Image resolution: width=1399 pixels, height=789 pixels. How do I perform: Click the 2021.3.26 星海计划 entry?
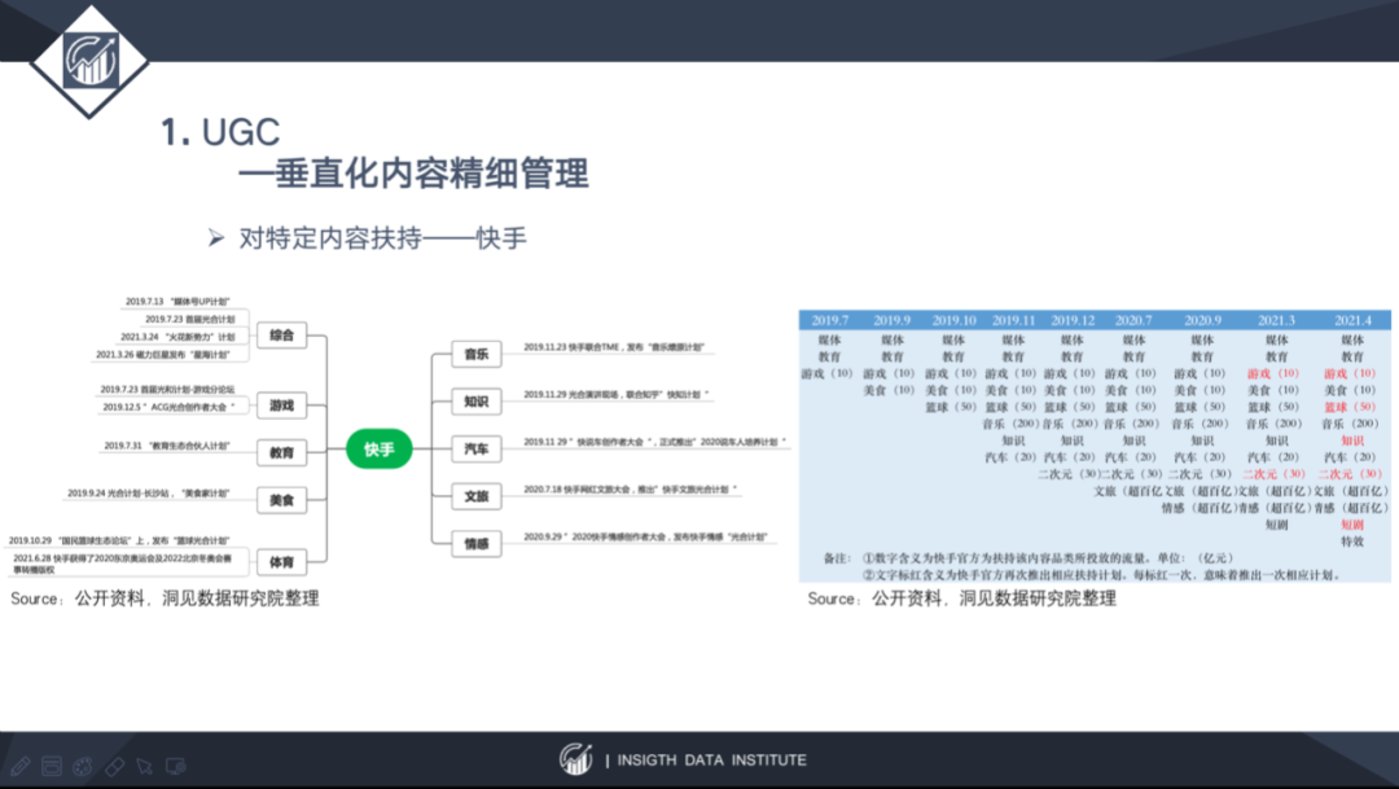163,355
